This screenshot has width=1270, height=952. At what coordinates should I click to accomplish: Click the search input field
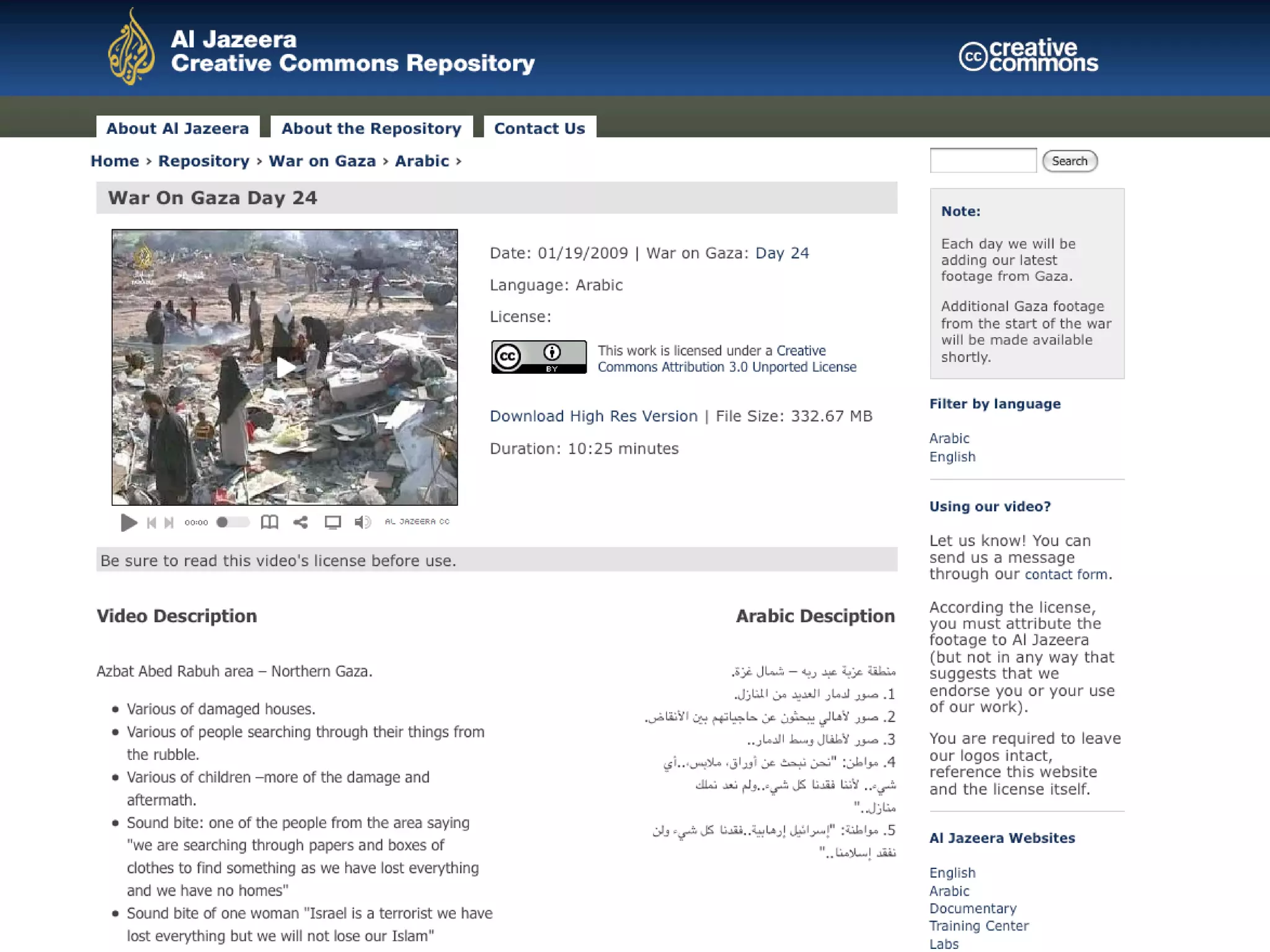pos(983,161)
